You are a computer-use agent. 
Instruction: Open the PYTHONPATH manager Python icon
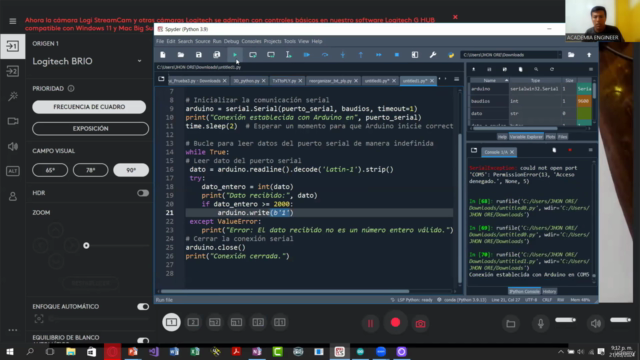451,55
